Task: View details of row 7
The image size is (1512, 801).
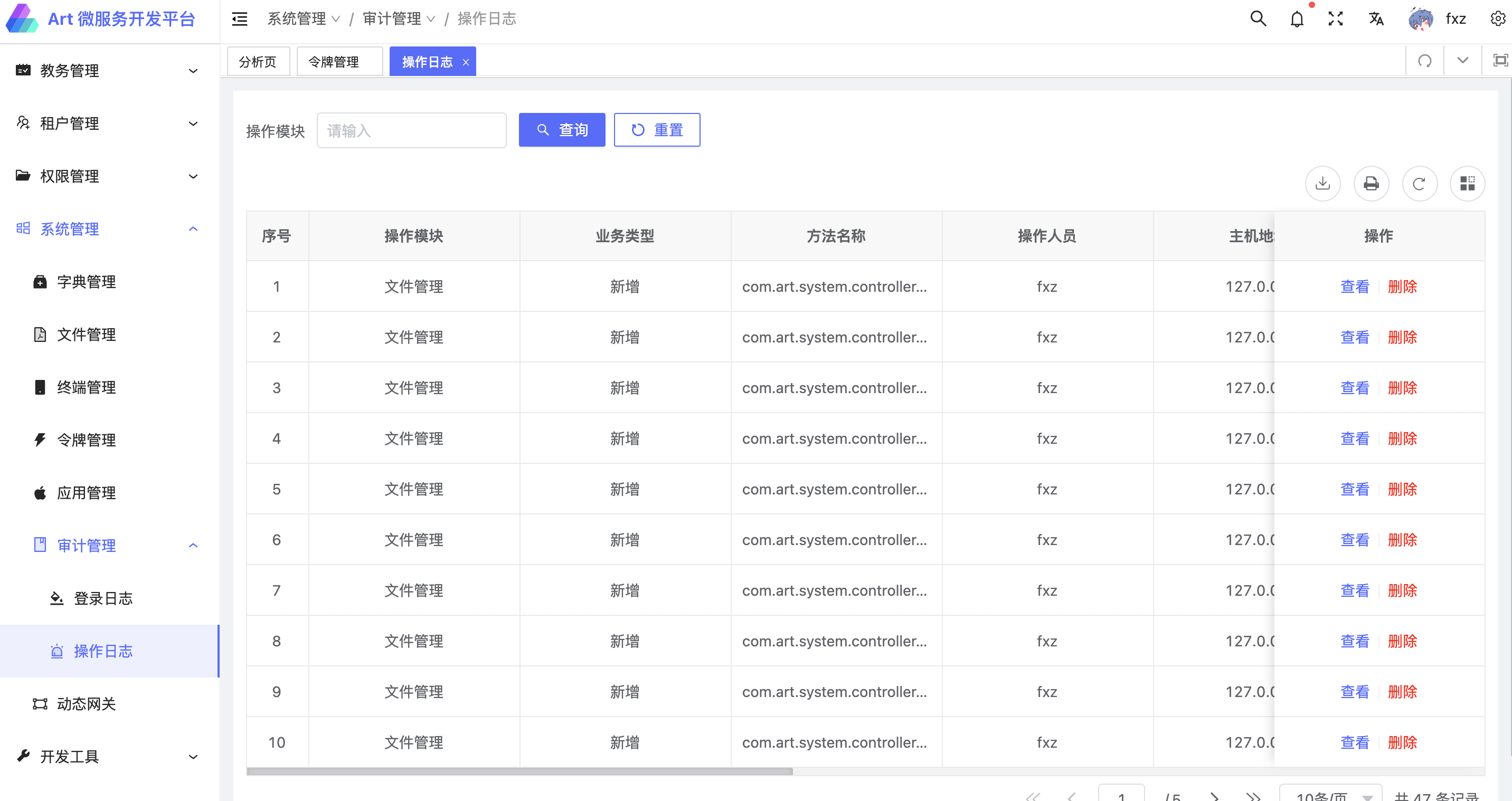Action: point(1355,591)
